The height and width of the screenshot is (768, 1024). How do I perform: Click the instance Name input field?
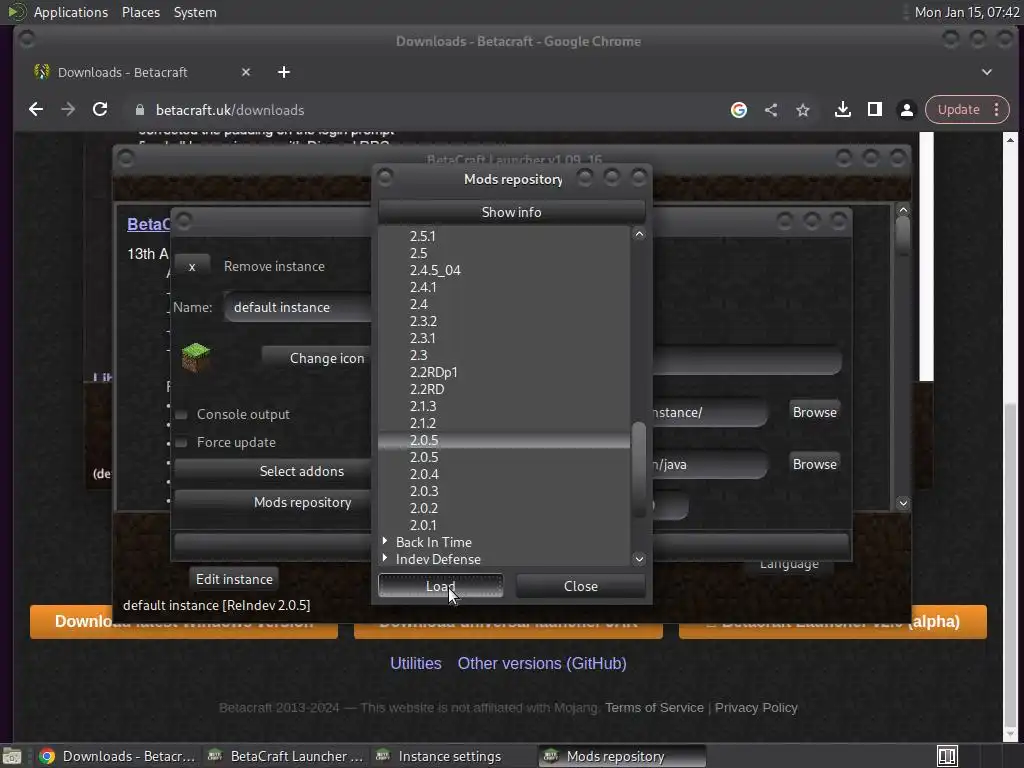tap(298, 307)
